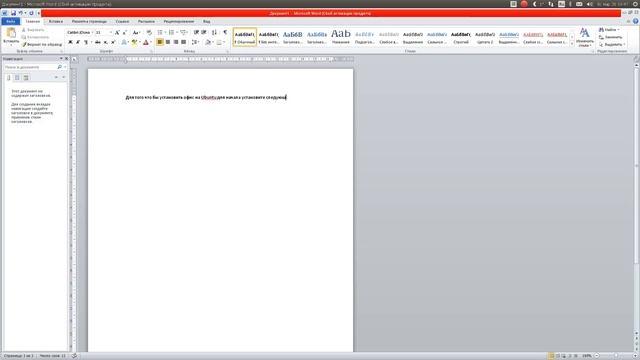Open the Change Case (Aa) dropdown
The width and height of the screenshot is (640, 360).
136,32
